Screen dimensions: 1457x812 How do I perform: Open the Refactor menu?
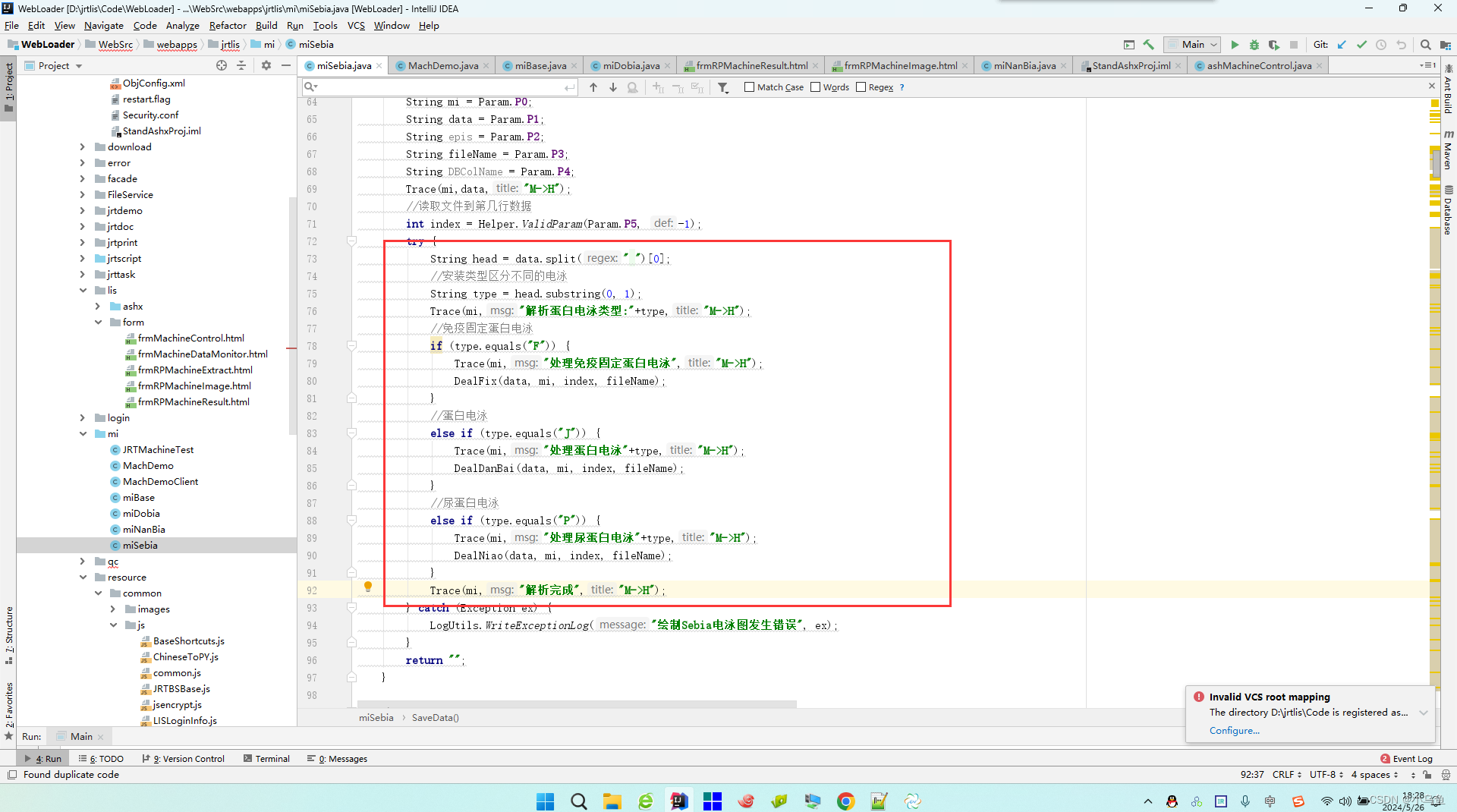(228, 25)
